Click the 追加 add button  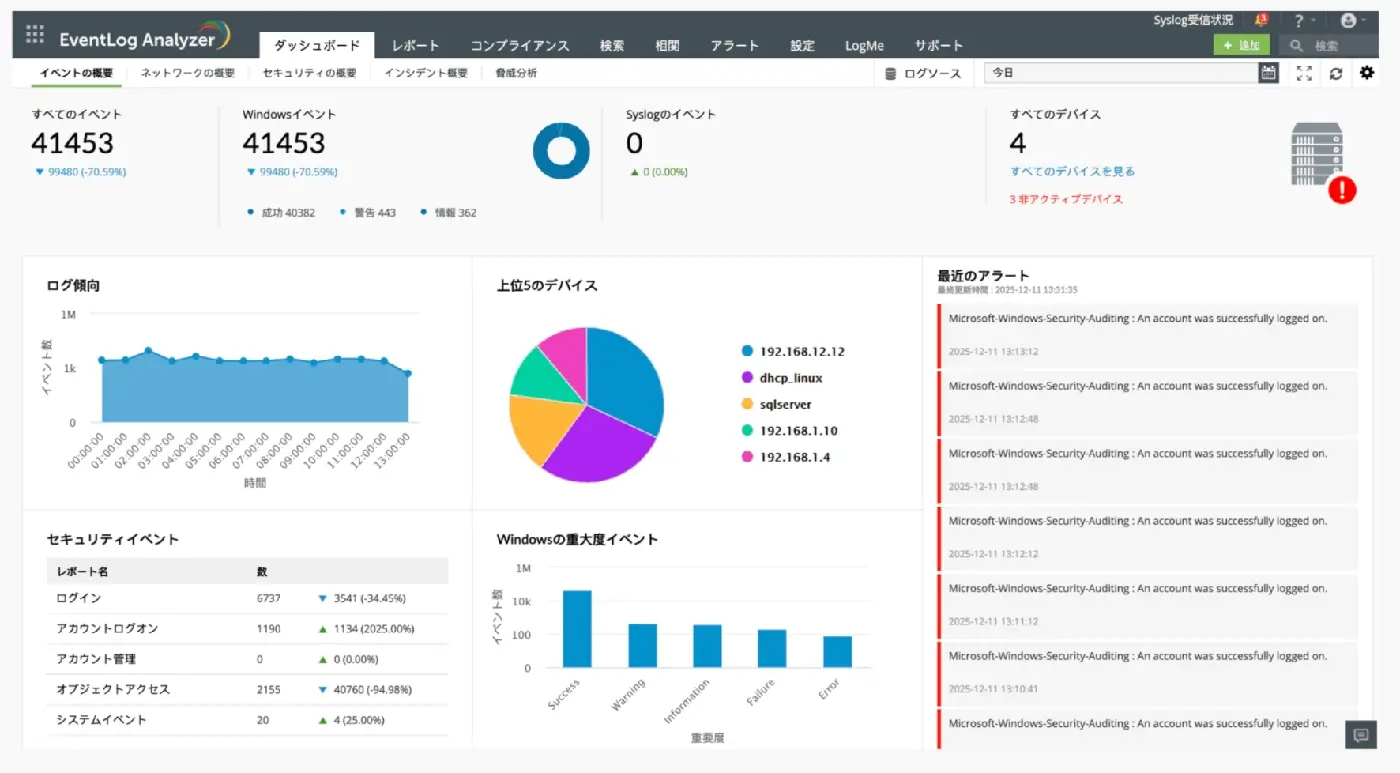click(1241, 45)
